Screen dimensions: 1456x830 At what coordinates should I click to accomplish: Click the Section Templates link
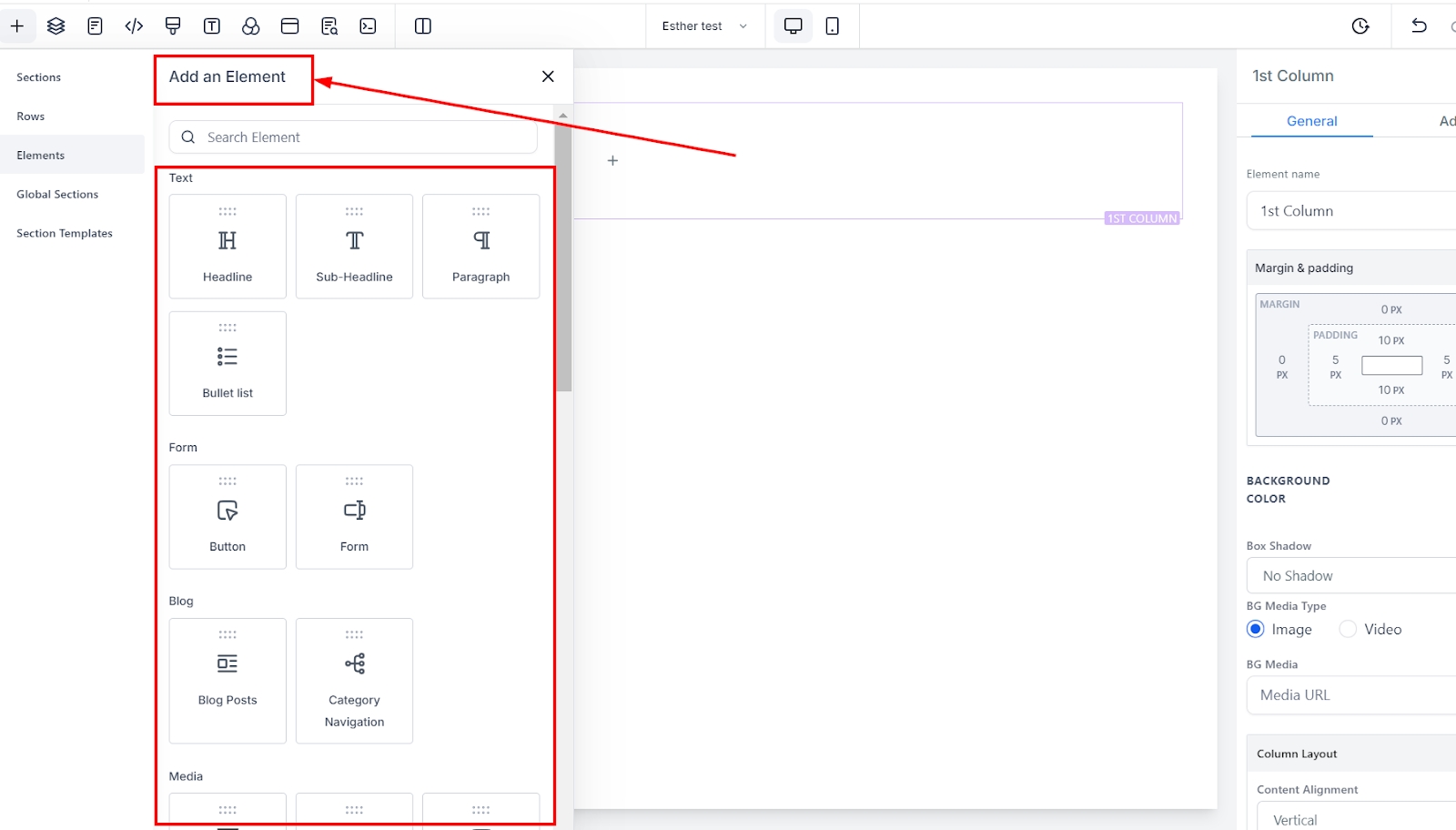[x=65, y=234]
